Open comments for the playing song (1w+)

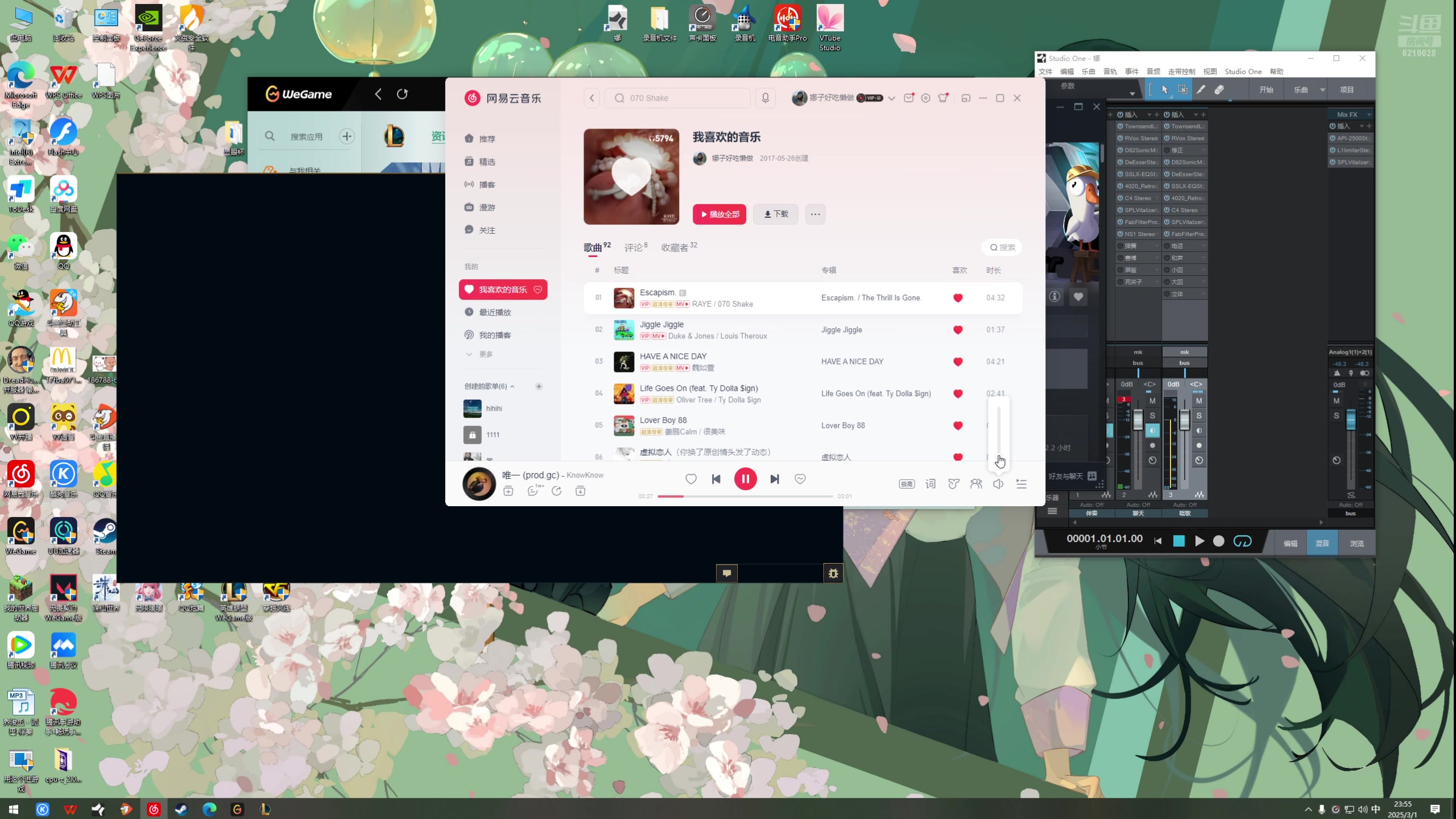point(533,490)
